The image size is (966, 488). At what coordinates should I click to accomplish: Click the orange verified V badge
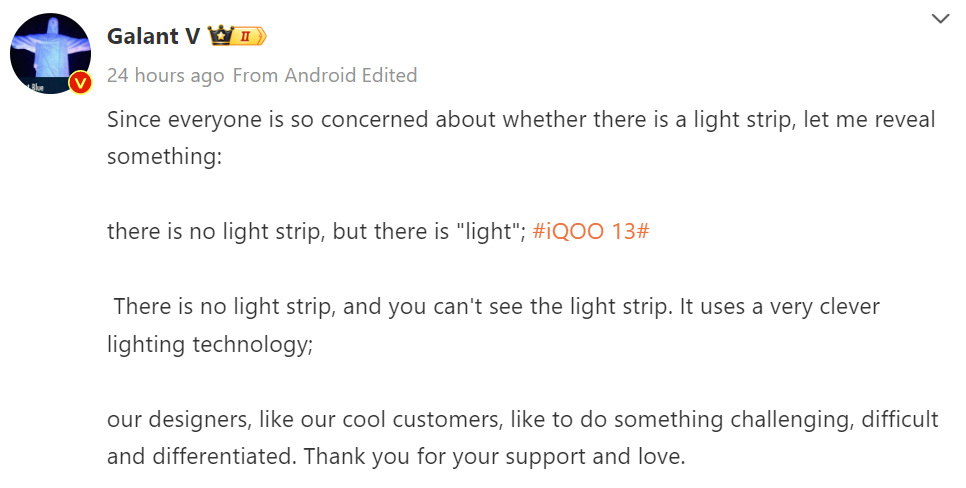tap(80, 83)
